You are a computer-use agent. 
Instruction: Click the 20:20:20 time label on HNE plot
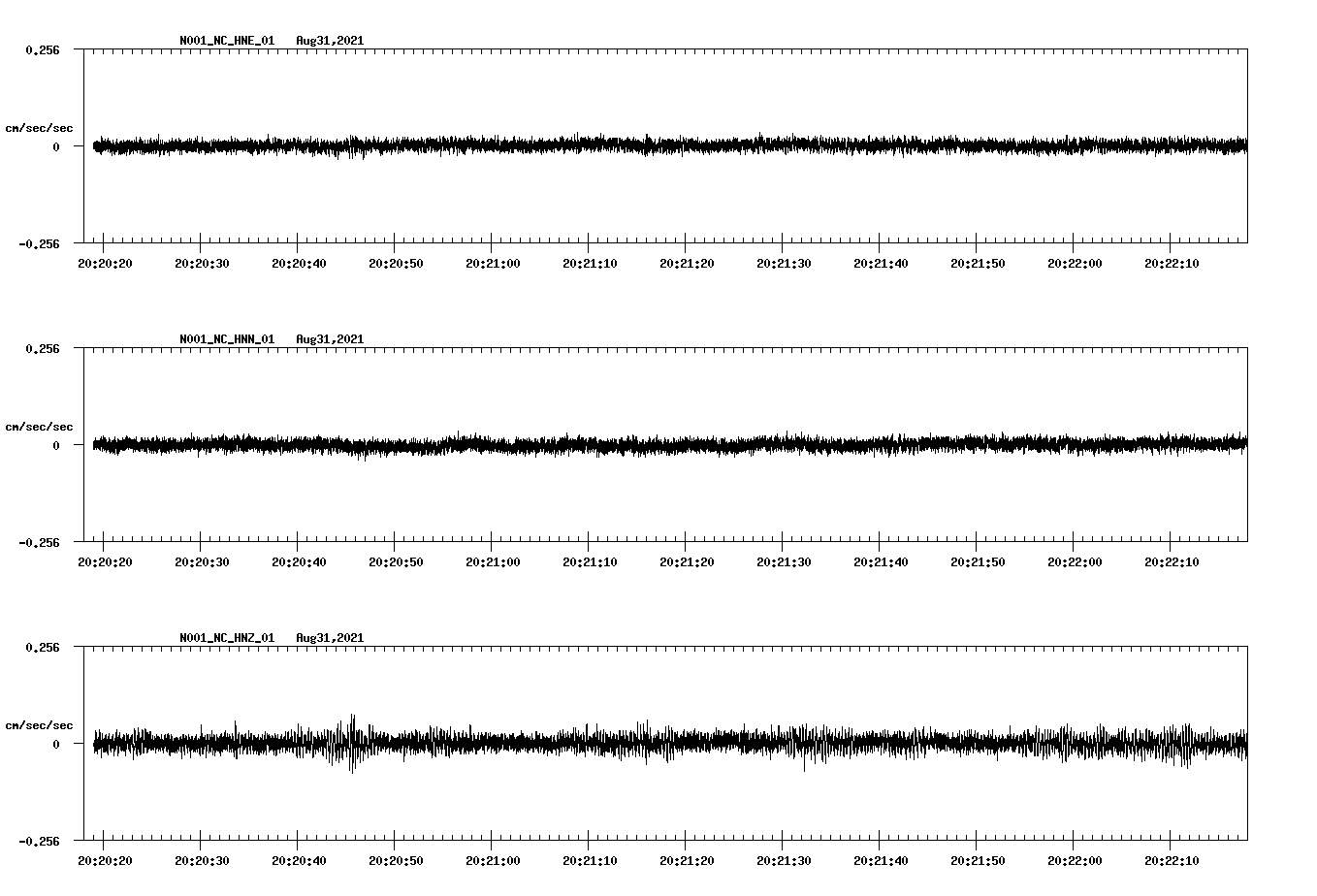coord(105,264)
